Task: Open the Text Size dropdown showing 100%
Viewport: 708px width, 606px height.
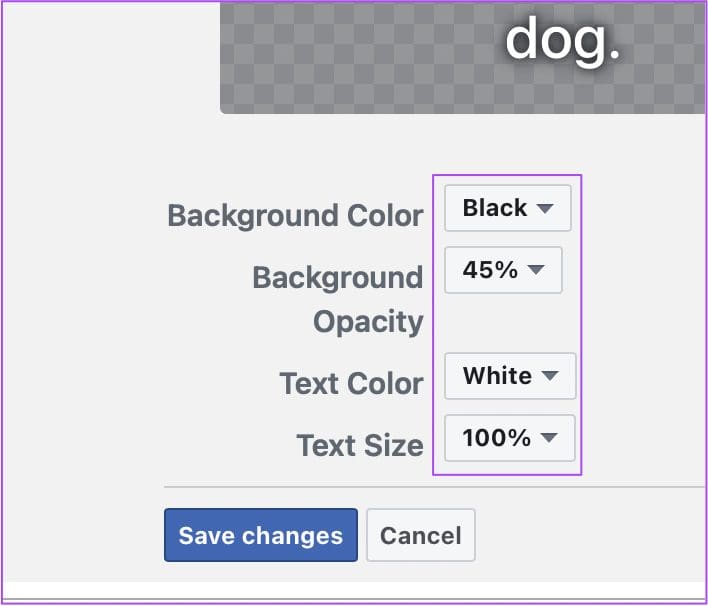Action: click(x=509, y=438)
